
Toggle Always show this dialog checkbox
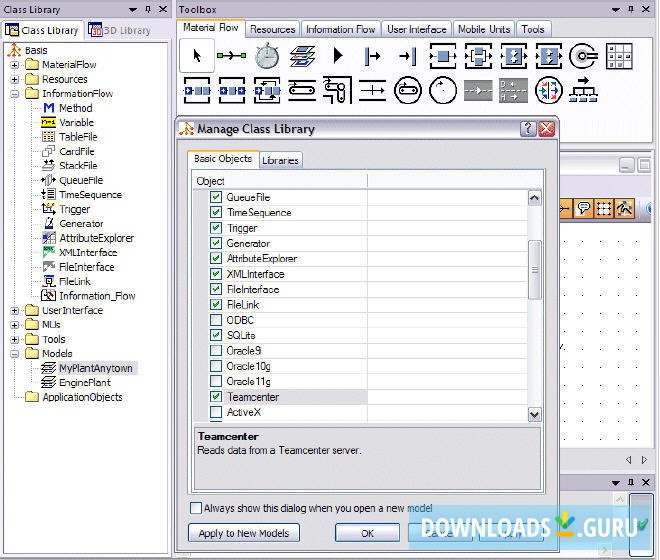pyautogui.click(x=196, y=508)
